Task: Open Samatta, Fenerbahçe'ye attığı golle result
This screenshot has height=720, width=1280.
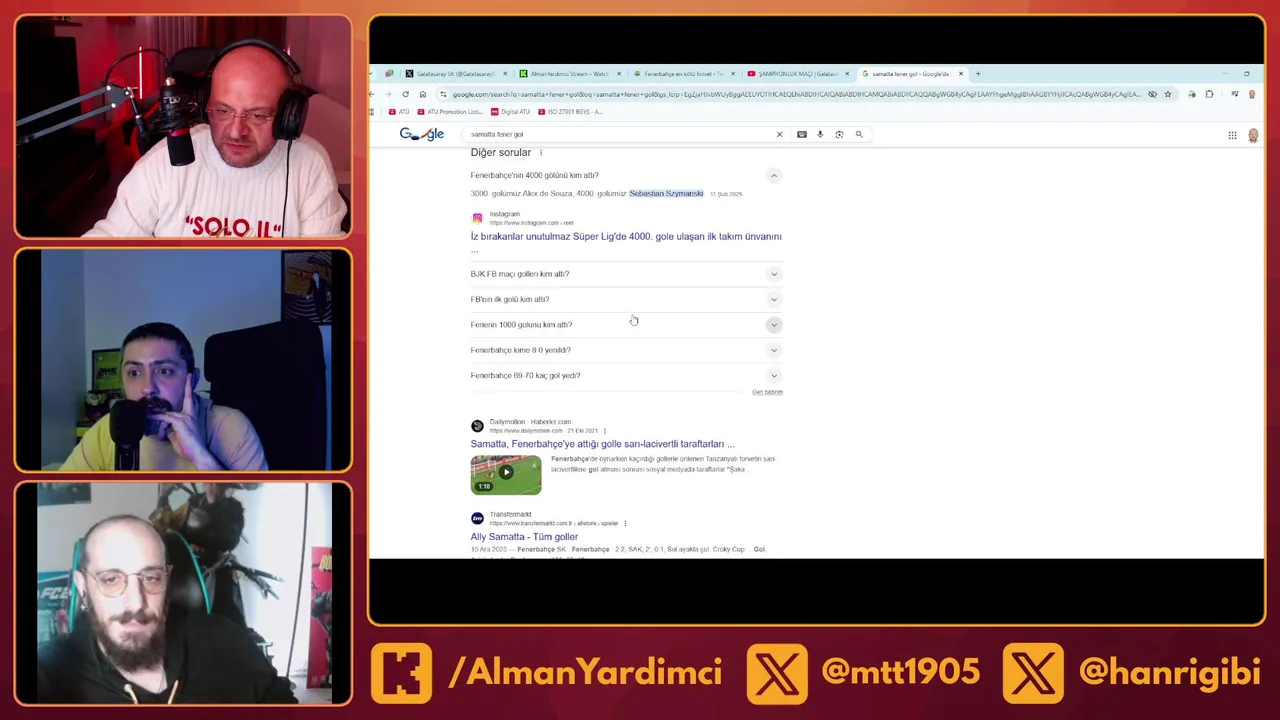Action: [x=602, y=444]
